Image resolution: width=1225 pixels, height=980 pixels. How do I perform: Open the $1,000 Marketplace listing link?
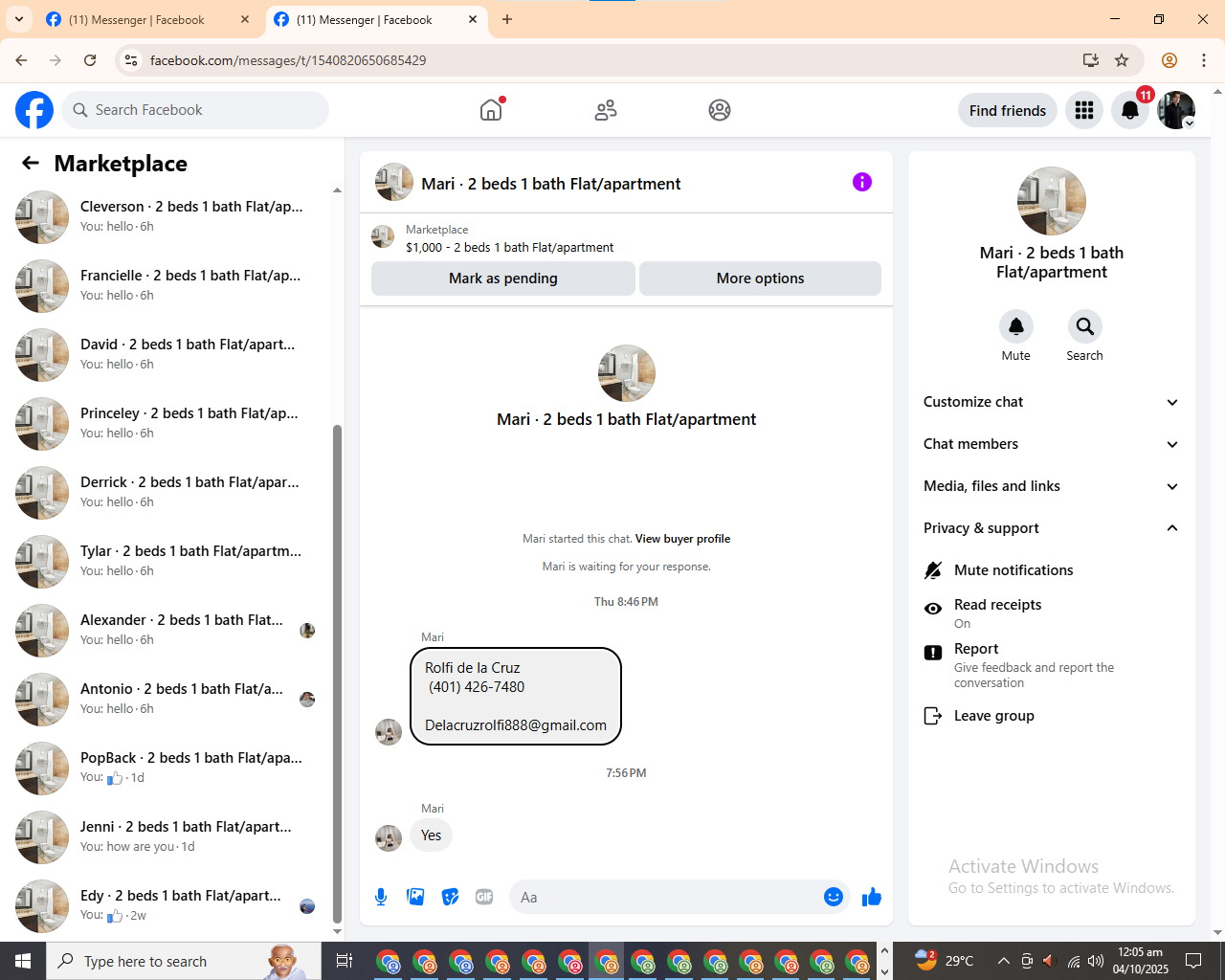(510, 247)
